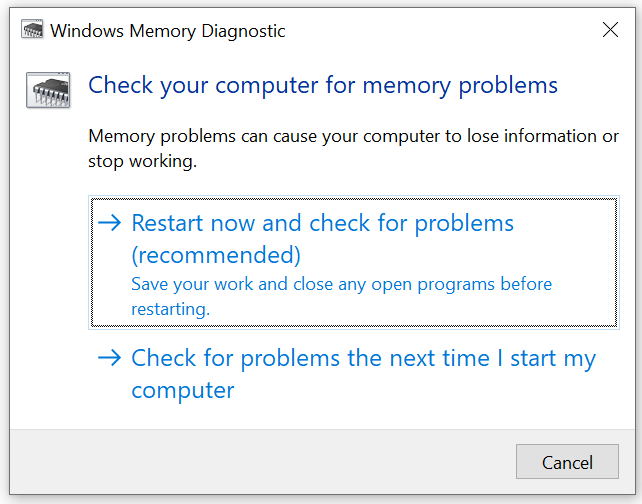Close the Windows Memory Diagnostic dialog
This screenshot has height=504, width=642.
pyautogui.click(x=610, y=29)
